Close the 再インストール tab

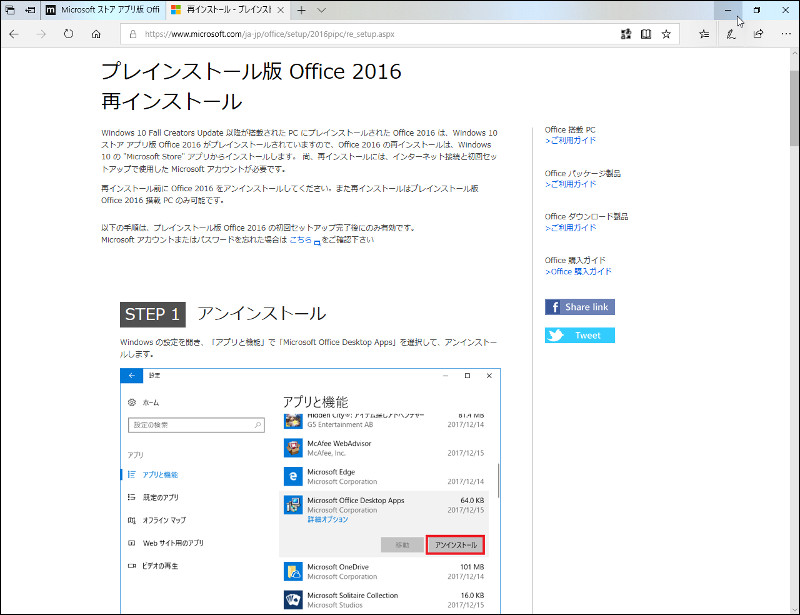281,10
